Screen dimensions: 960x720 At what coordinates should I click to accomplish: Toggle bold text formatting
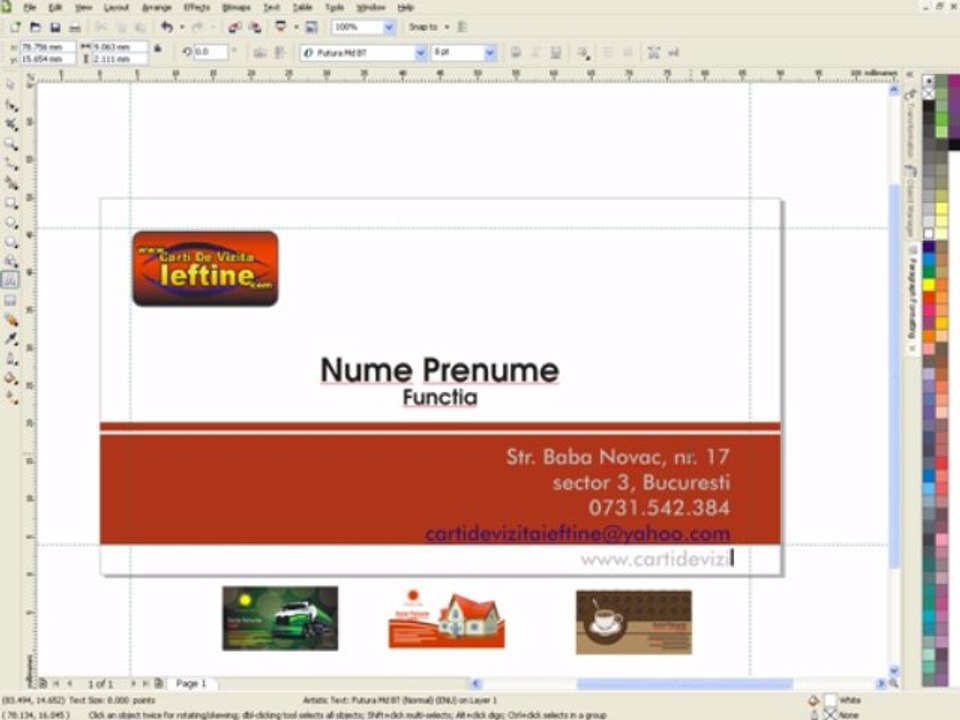coord(516,53)
